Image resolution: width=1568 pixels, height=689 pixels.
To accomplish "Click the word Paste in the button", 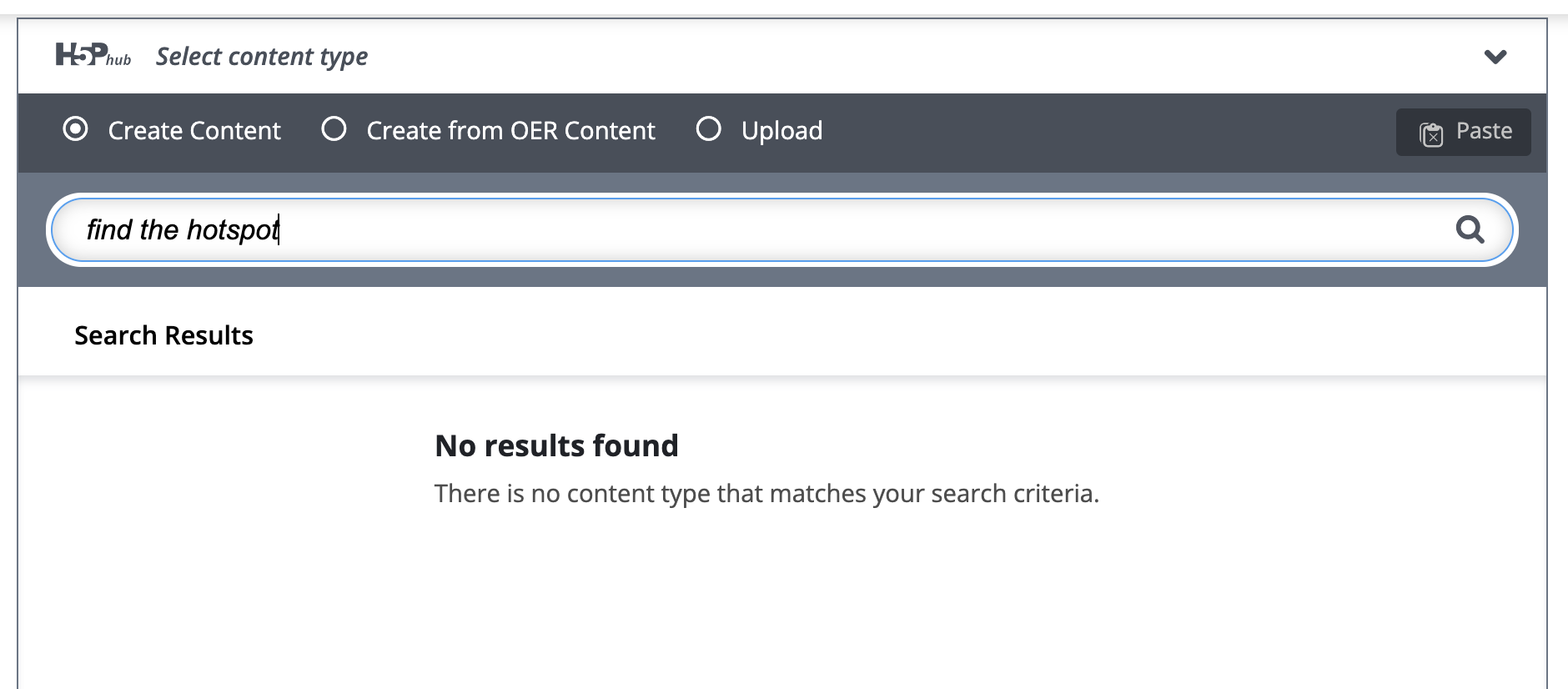I will [1484, 131].
